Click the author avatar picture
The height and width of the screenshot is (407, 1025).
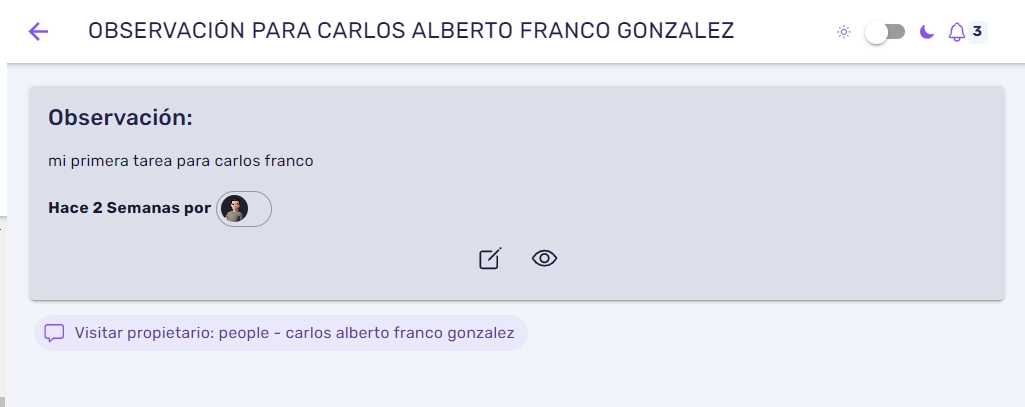234,209
